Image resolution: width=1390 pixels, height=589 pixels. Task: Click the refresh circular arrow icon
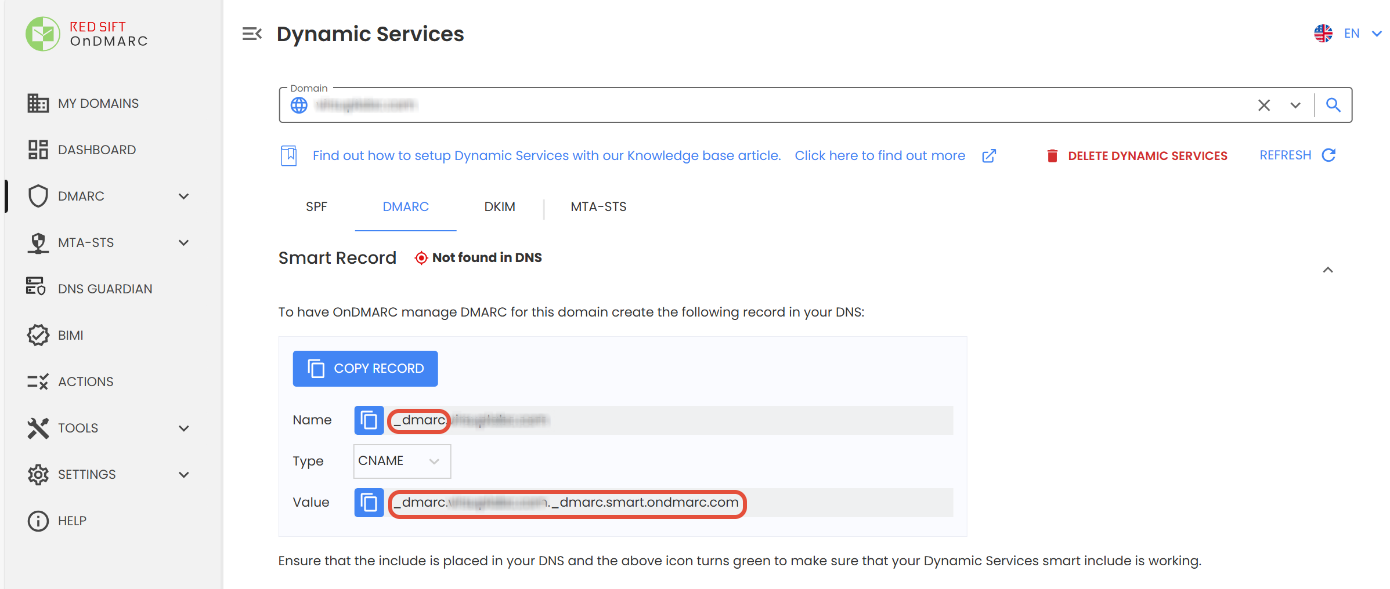click(1329, 155)
